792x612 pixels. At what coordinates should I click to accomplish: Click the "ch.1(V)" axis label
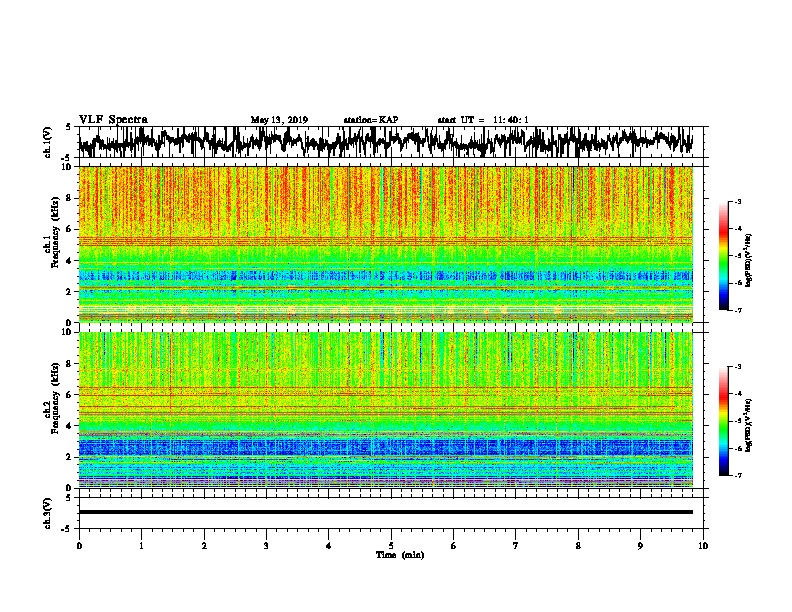[48, 142]
